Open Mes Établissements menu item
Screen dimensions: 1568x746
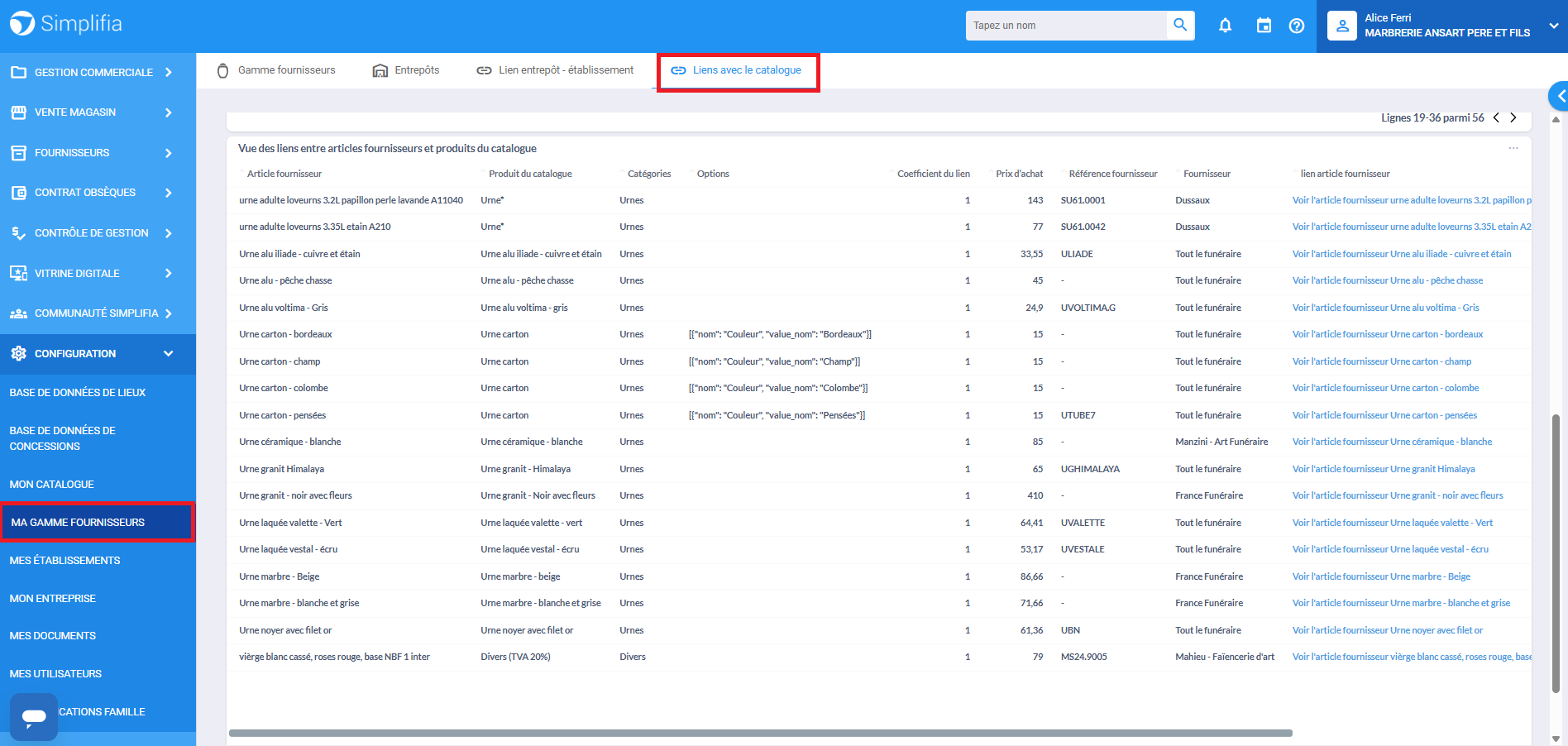coord(65,561)
